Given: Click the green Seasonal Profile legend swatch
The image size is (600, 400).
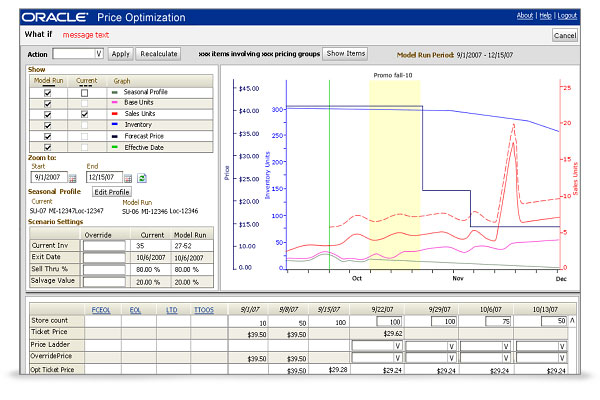Looking at the screenshot, I should 114,92.
